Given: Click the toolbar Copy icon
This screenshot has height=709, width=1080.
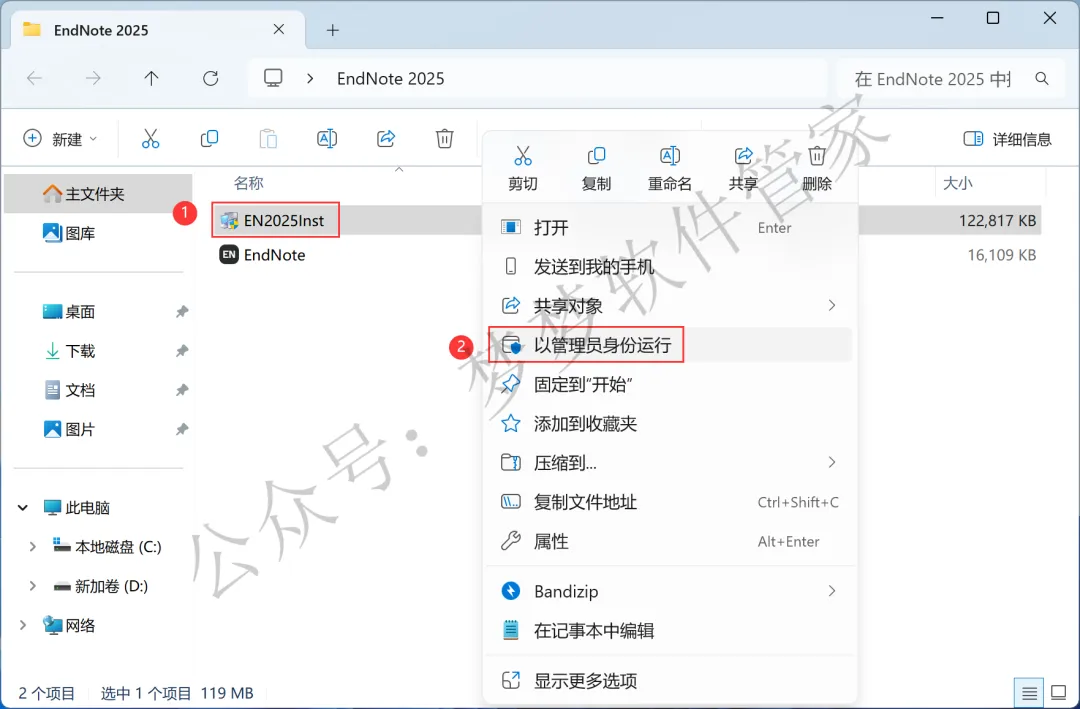Looking at the screenshot, I should (x=209, y=138).
